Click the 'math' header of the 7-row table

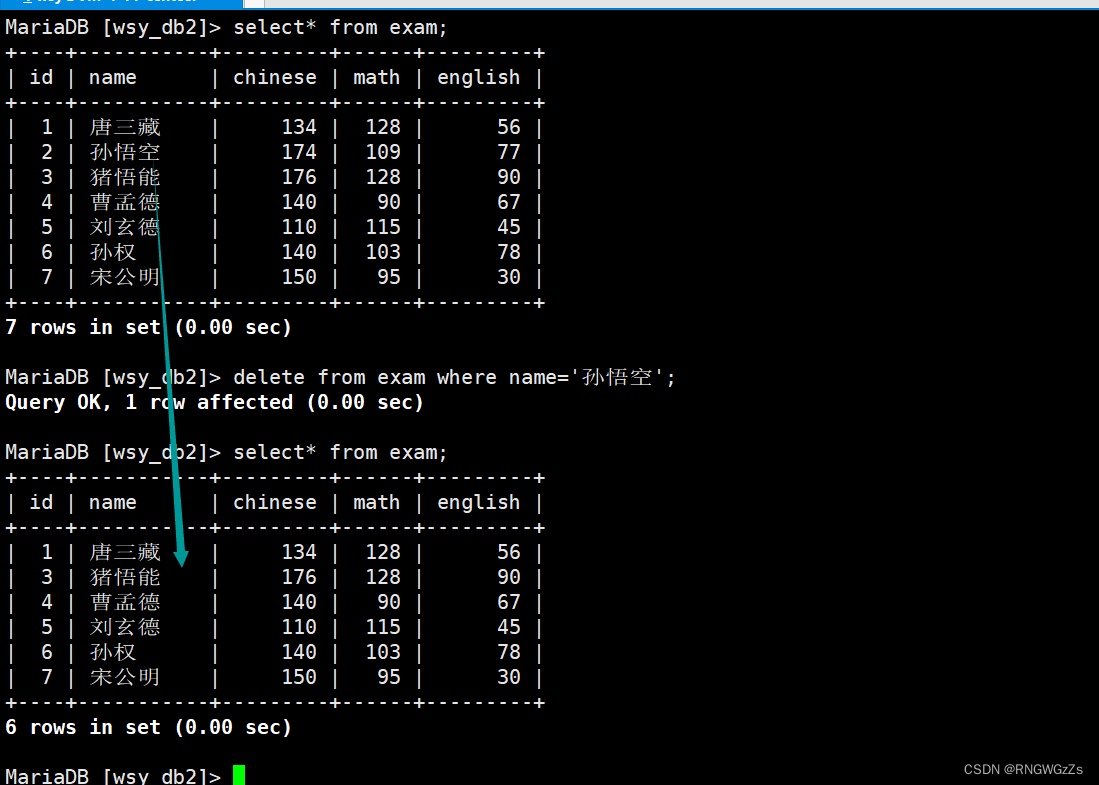coord(376,77)
